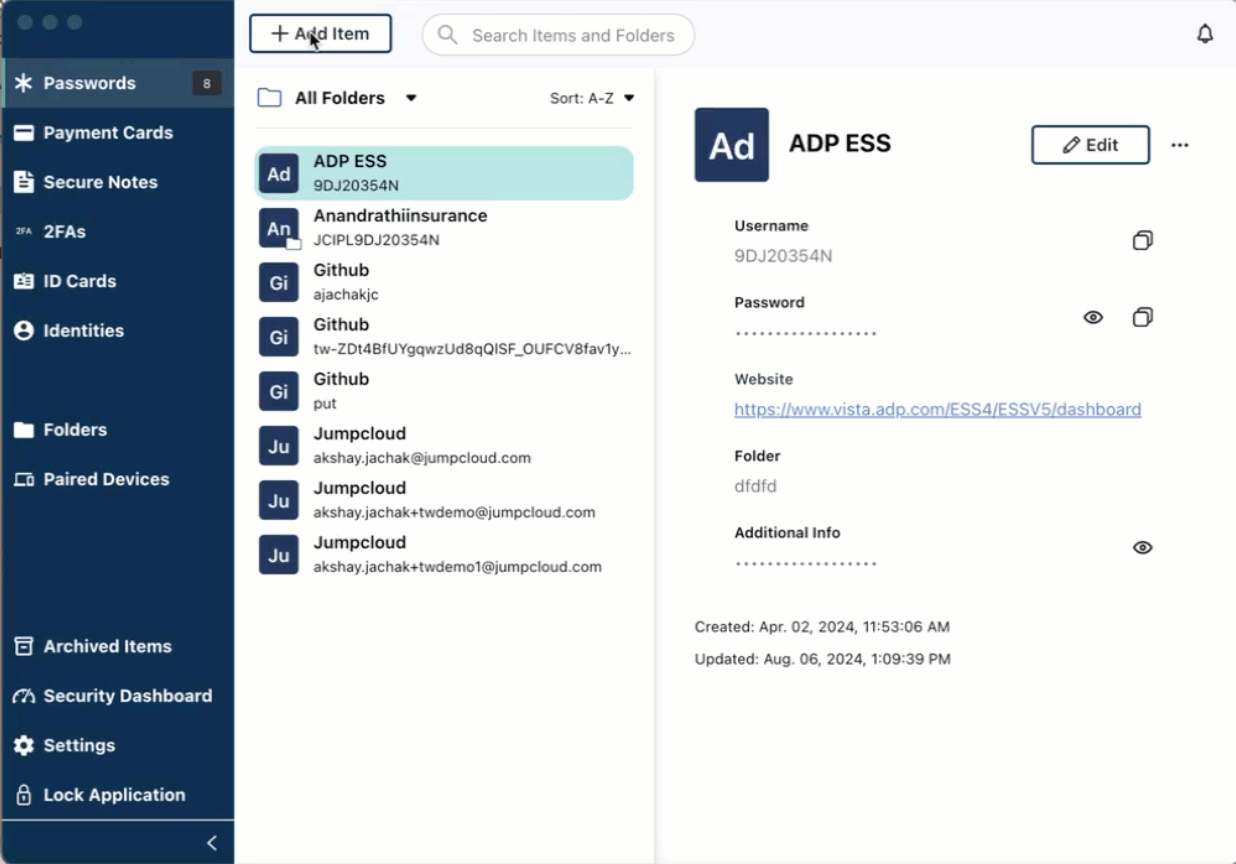This screenshot has width=1236, height=864.
Task: Copy the username using the copy icon
Action: point(1142,240)
